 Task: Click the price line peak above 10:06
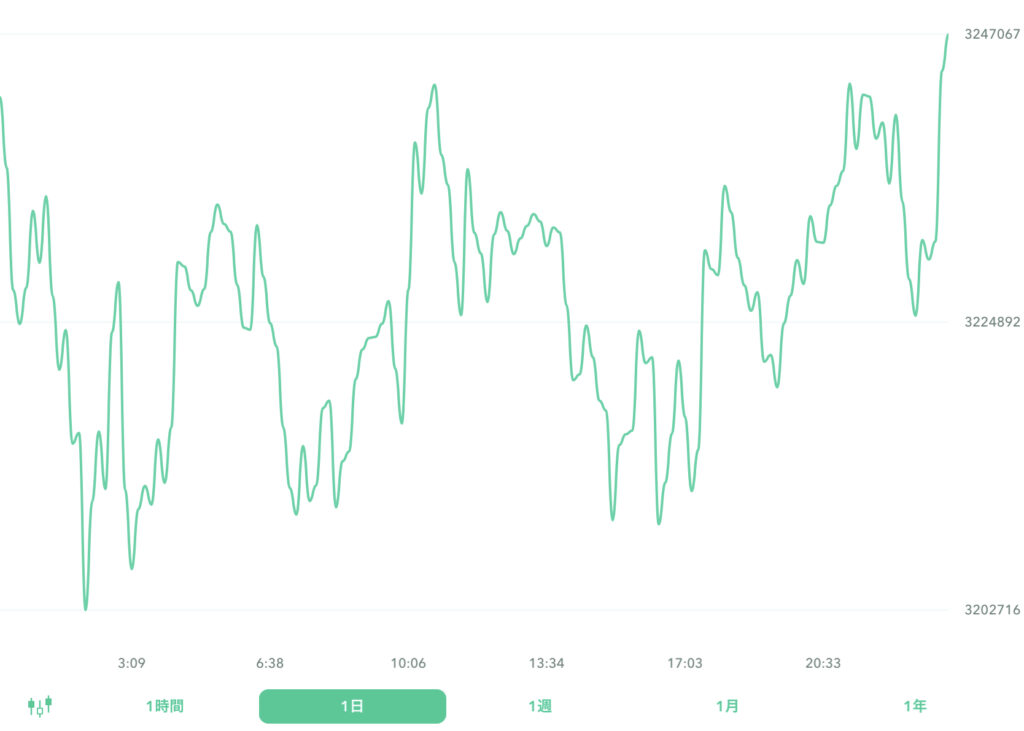[x=434, y=85]
